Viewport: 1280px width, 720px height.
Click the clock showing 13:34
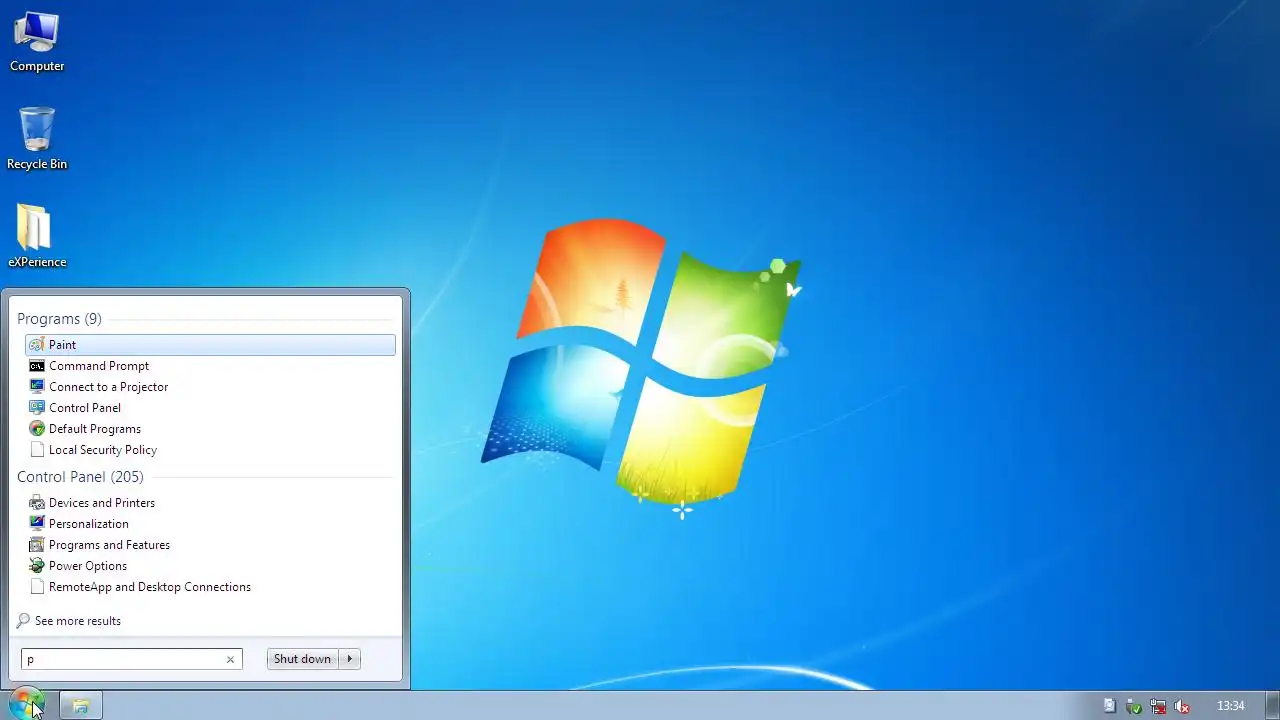1231,706
